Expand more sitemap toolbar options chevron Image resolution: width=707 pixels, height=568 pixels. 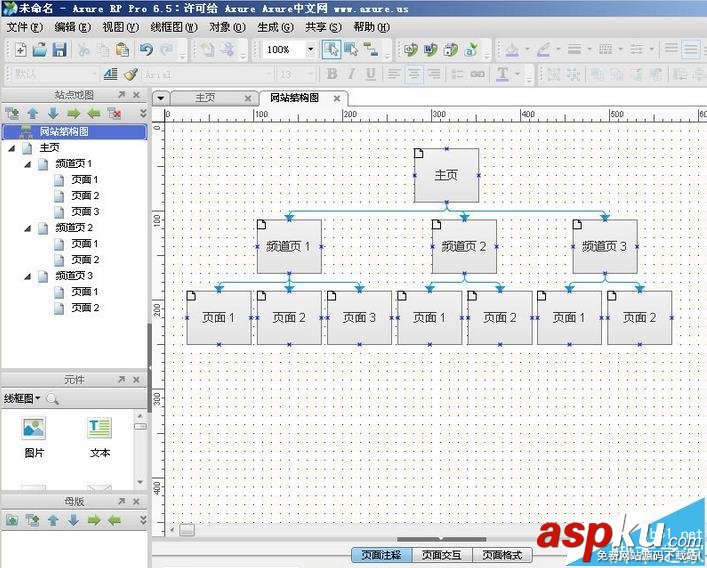point(143,113)
